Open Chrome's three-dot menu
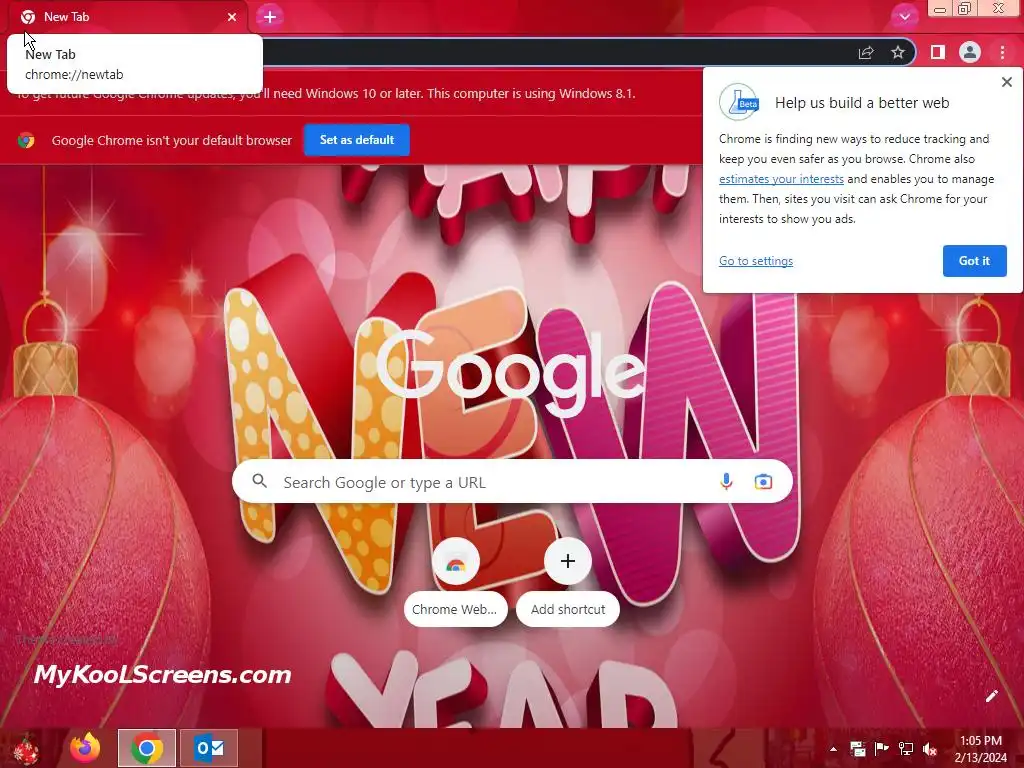This screenshot has width=1024, height=768. pos(1002,52)
